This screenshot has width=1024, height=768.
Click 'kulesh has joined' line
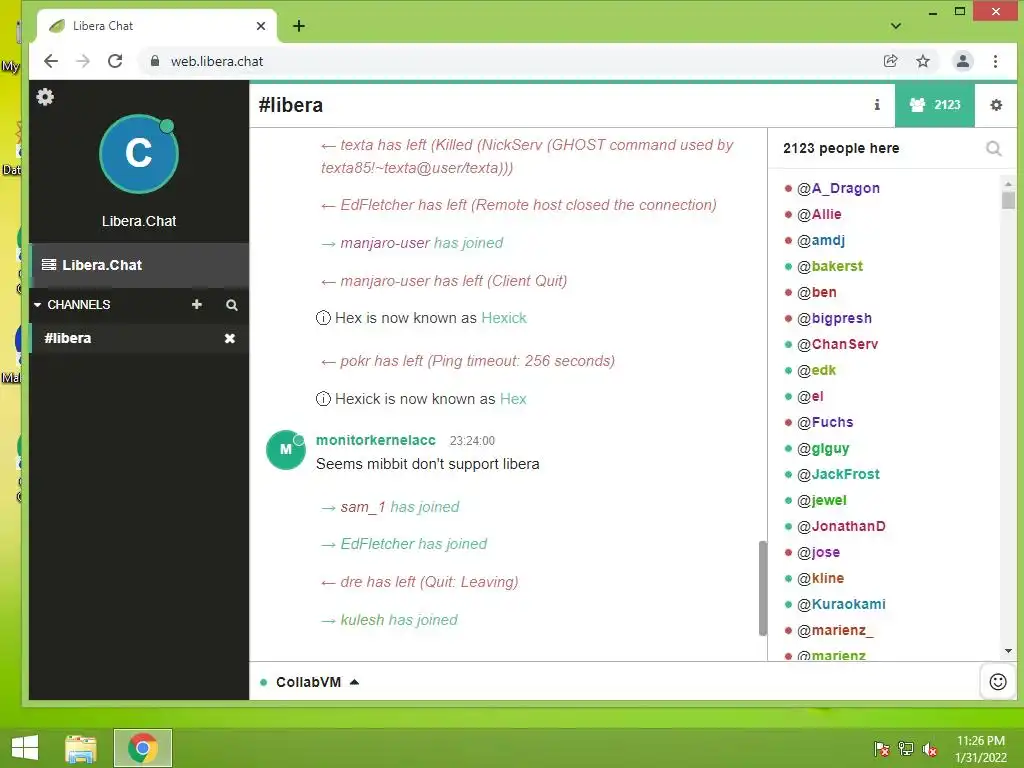click(390, 620)
